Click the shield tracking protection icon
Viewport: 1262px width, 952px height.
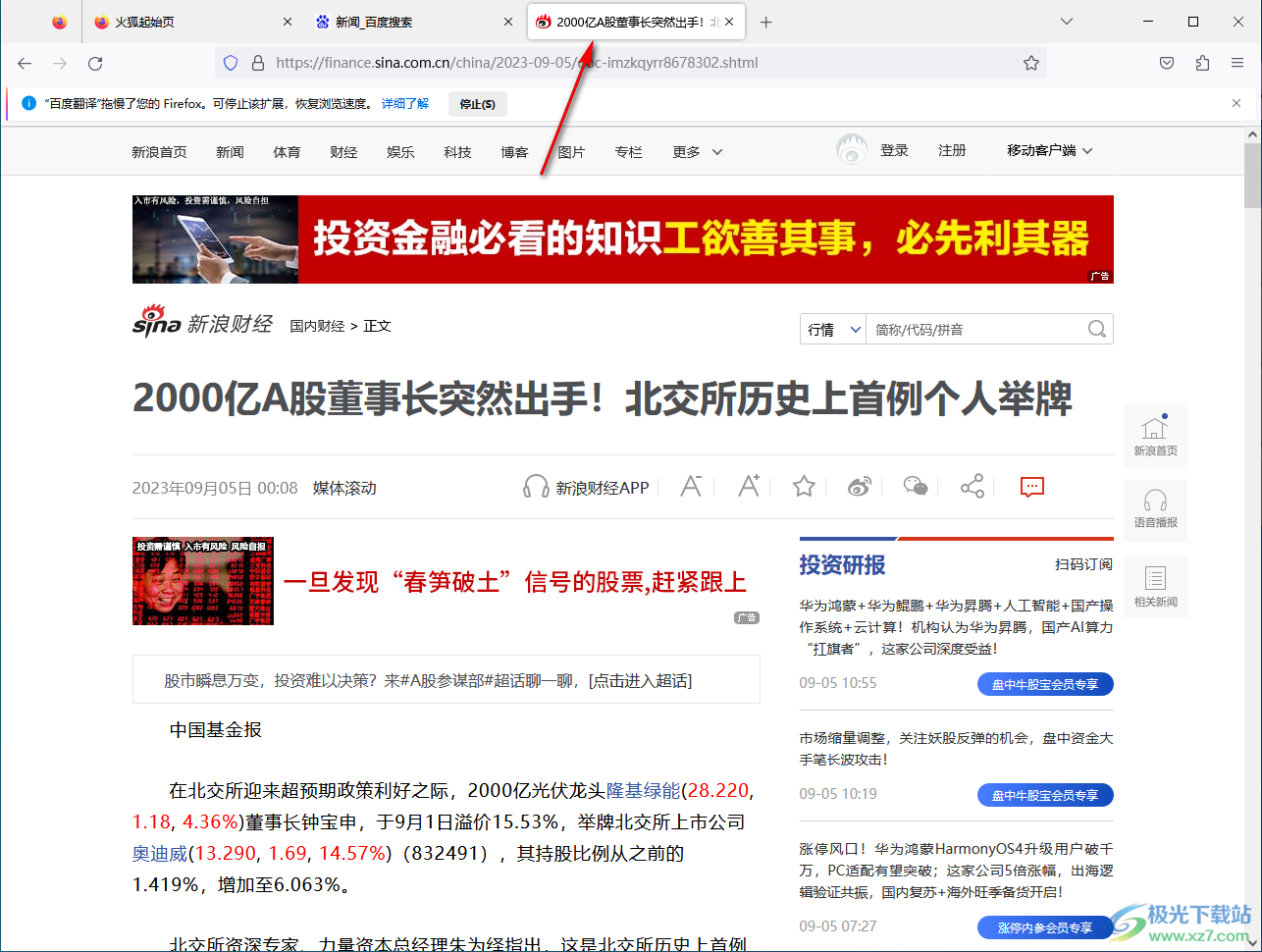231,63
